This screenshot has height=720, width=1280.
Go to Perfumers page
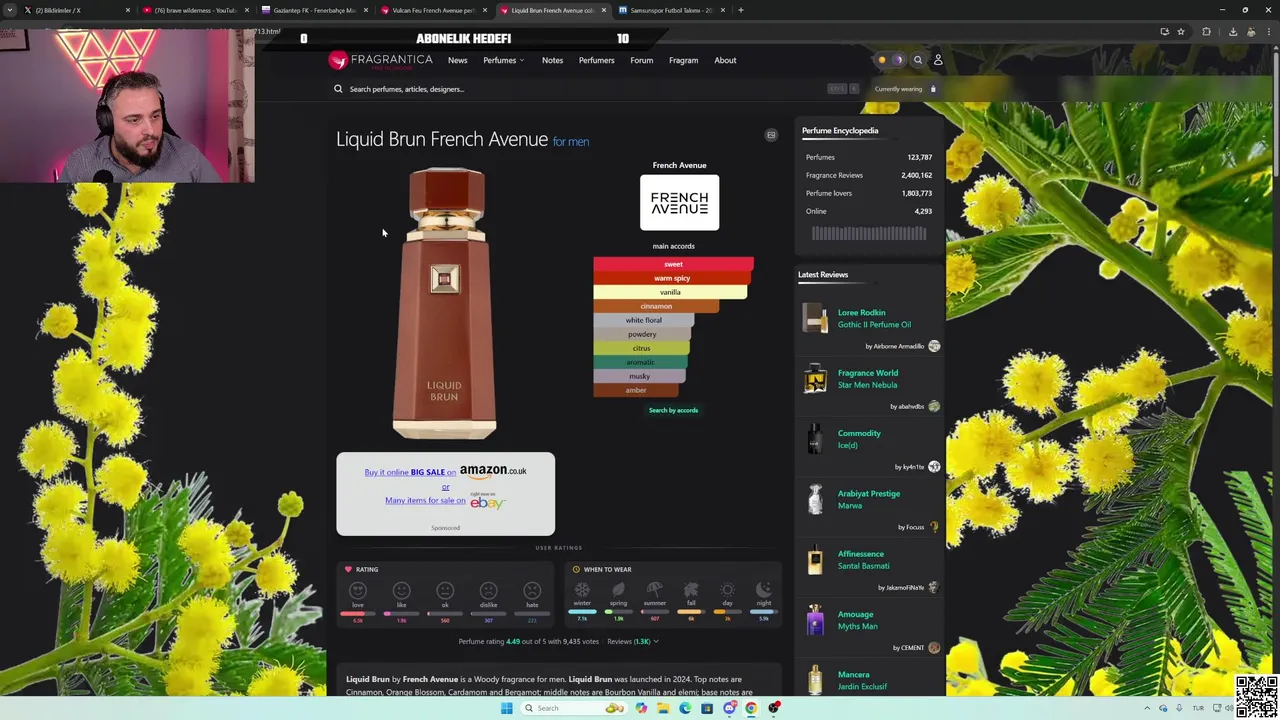point(596,60)
